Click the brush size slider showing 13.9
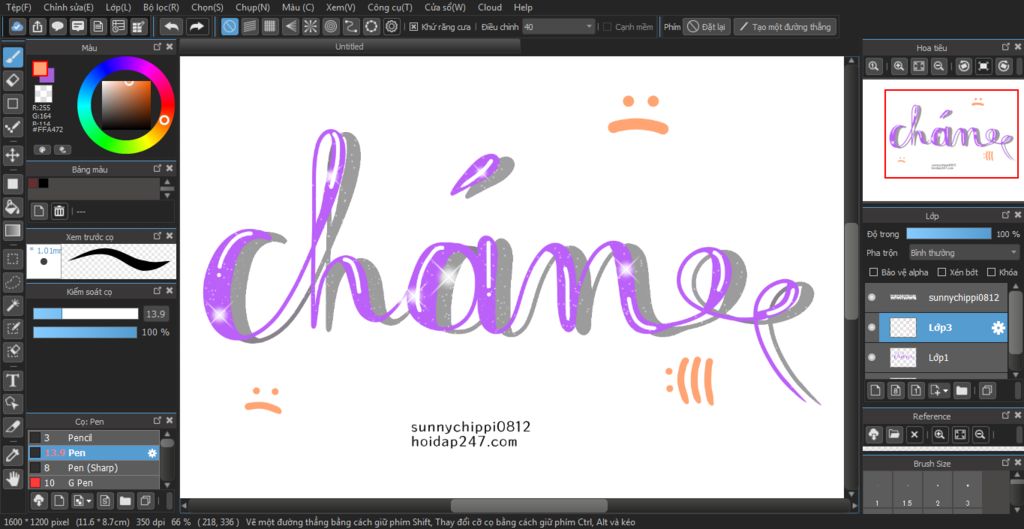This screenshot has height=529, width=1024. click(86, 314)
